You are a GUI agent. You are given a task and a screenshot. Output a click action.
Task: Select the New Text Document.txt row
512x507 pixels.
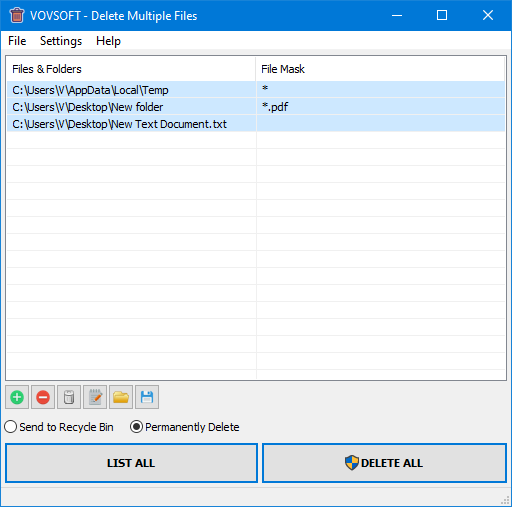click(x=256, y=124)
